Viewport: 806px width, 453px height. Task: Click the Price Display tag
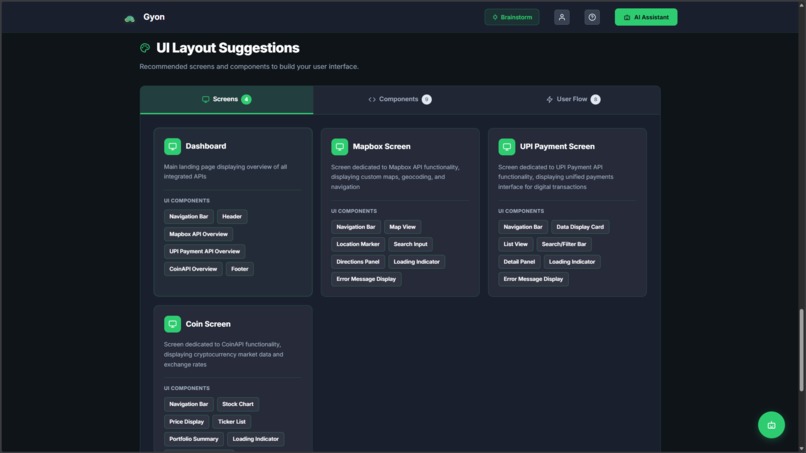click(187, 422)
